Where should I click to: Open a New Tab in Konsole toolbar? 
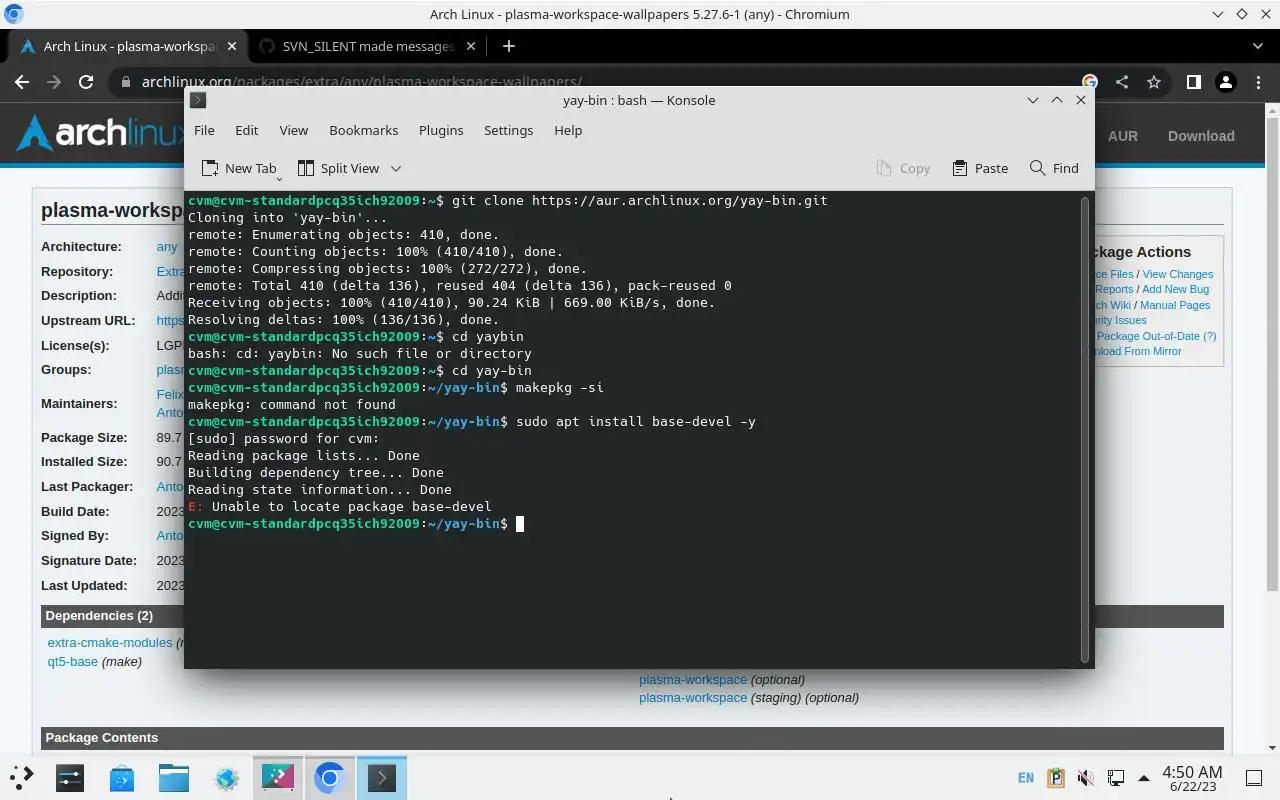[238, 168]
